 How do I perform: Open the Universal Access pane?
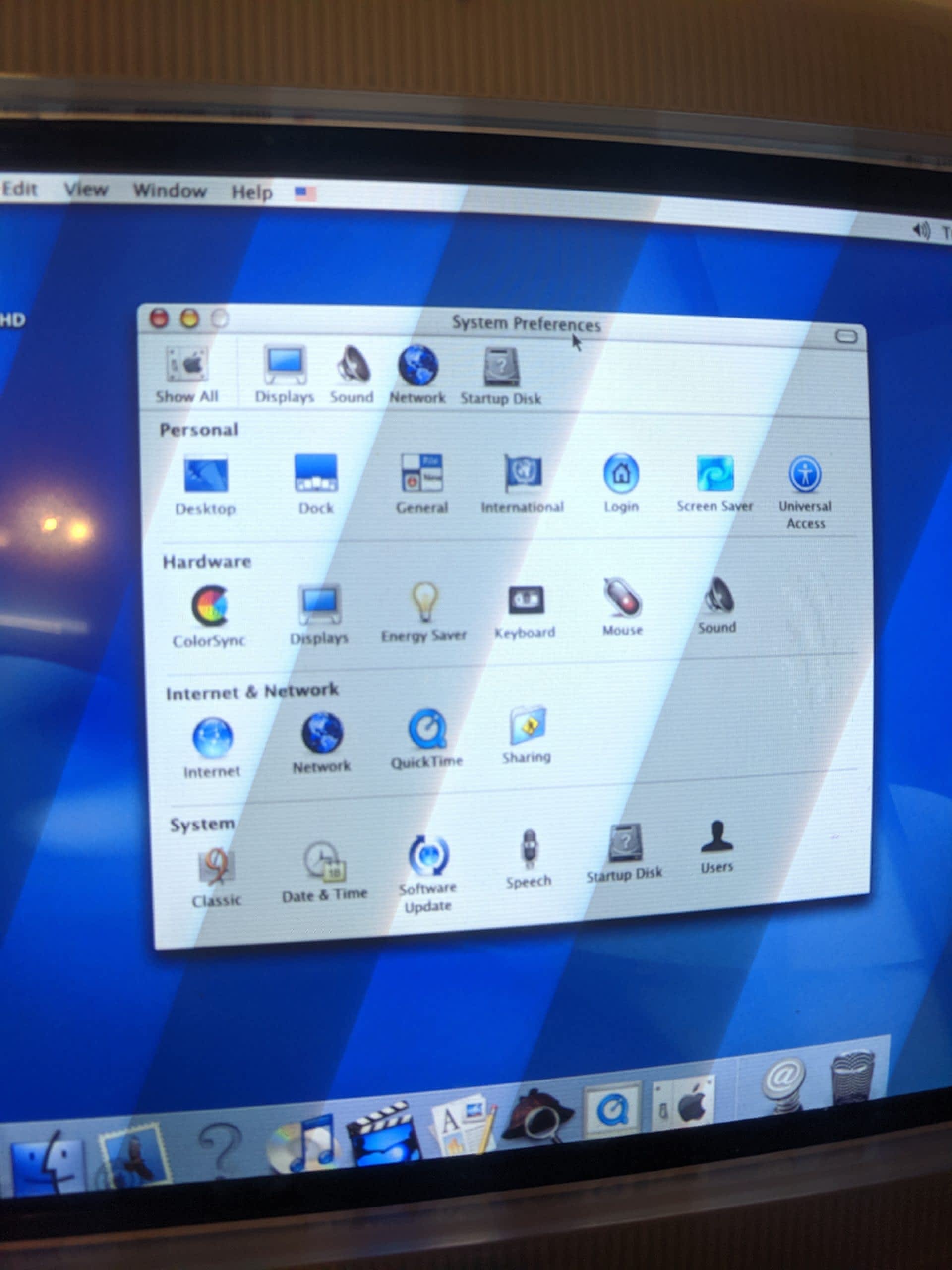pos(805,475)
